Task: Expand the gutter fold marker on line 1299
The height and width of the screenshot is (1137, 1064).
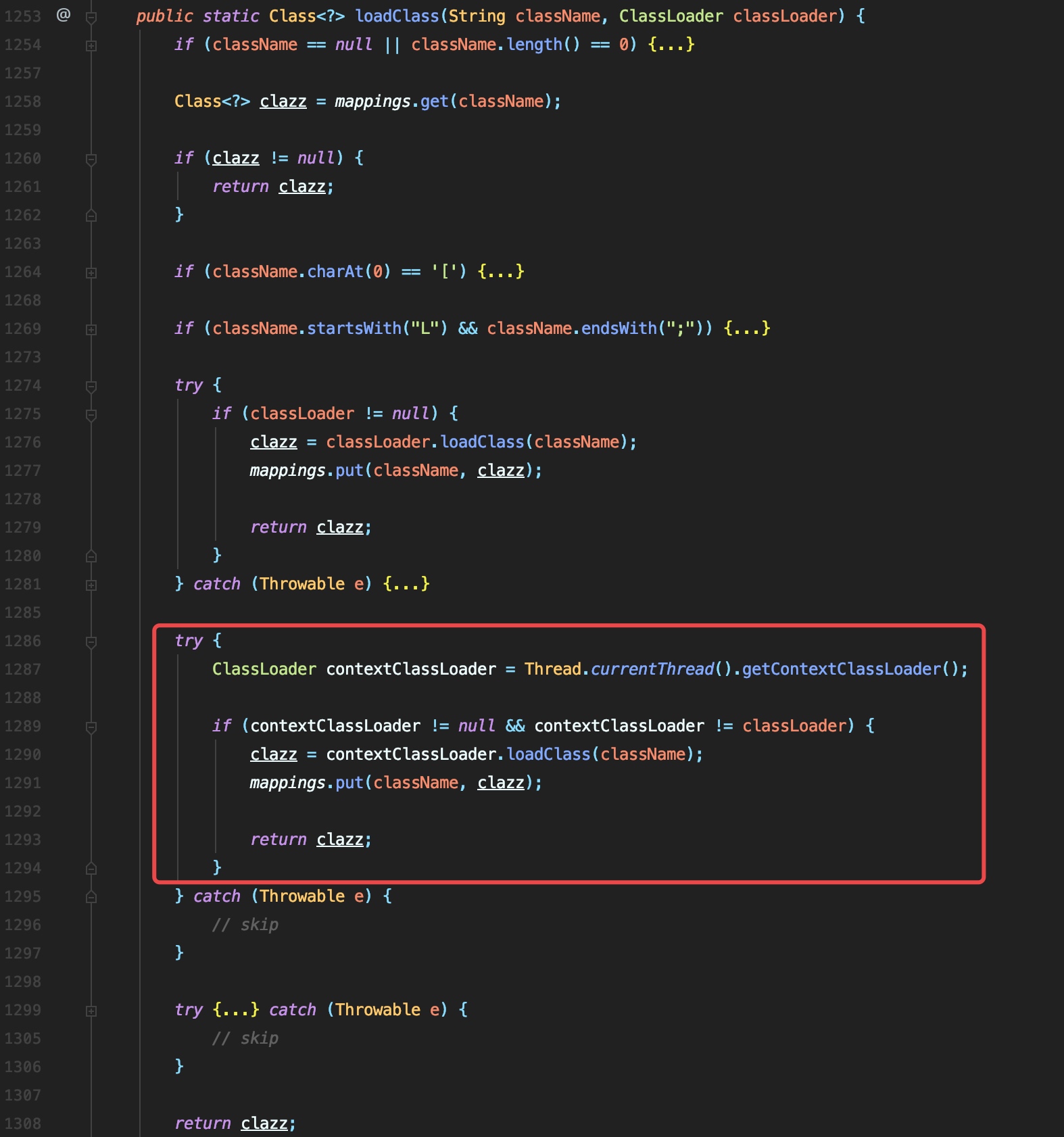Action: [x=91, y=1011]
